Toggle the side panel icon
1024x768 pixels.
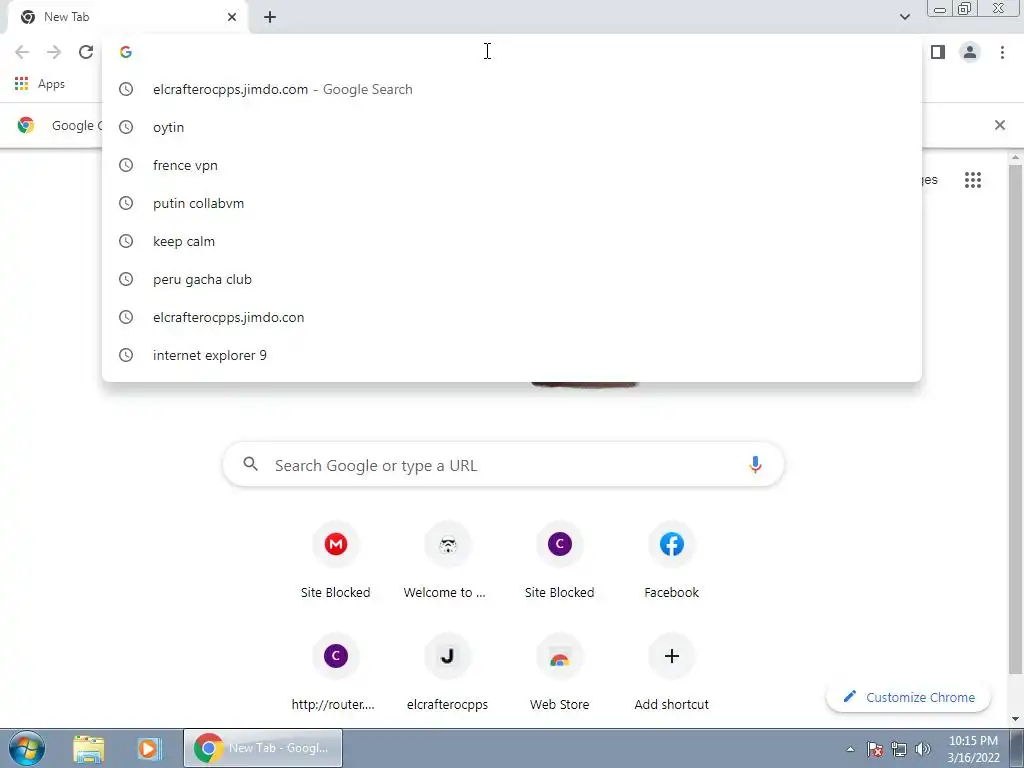click(938, 52)
